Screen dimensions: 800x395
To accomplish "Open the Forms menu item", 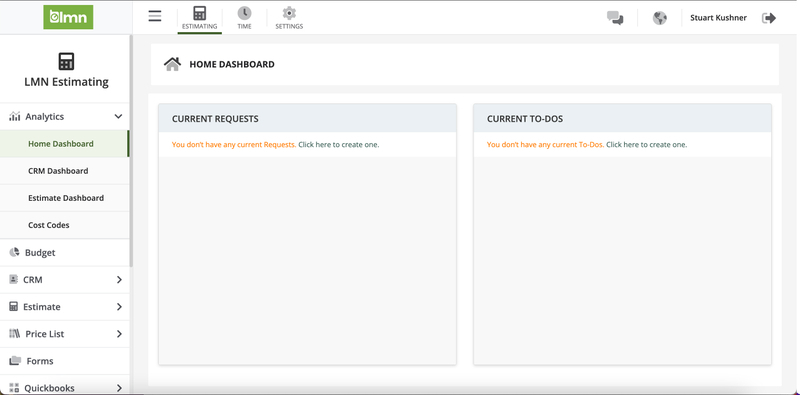I will tap(65, 361).
